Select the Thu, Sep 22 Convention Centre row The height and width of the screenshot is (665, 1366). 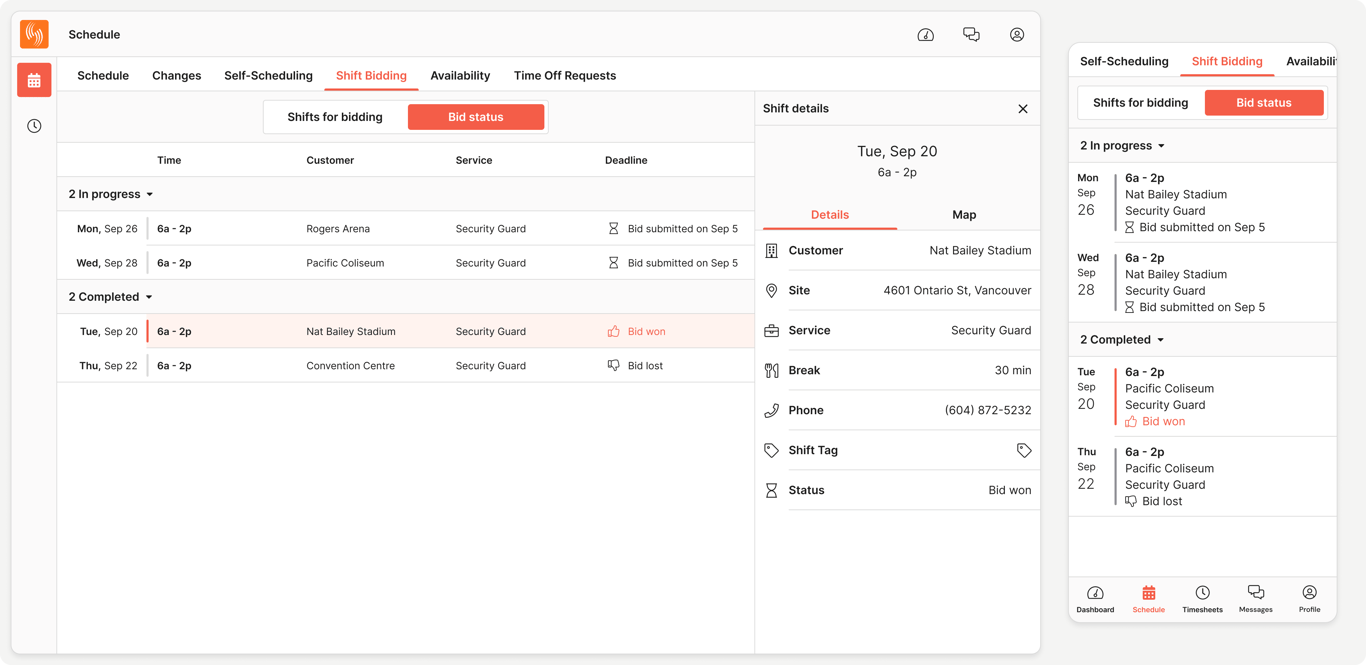click(x=406, y=366)
